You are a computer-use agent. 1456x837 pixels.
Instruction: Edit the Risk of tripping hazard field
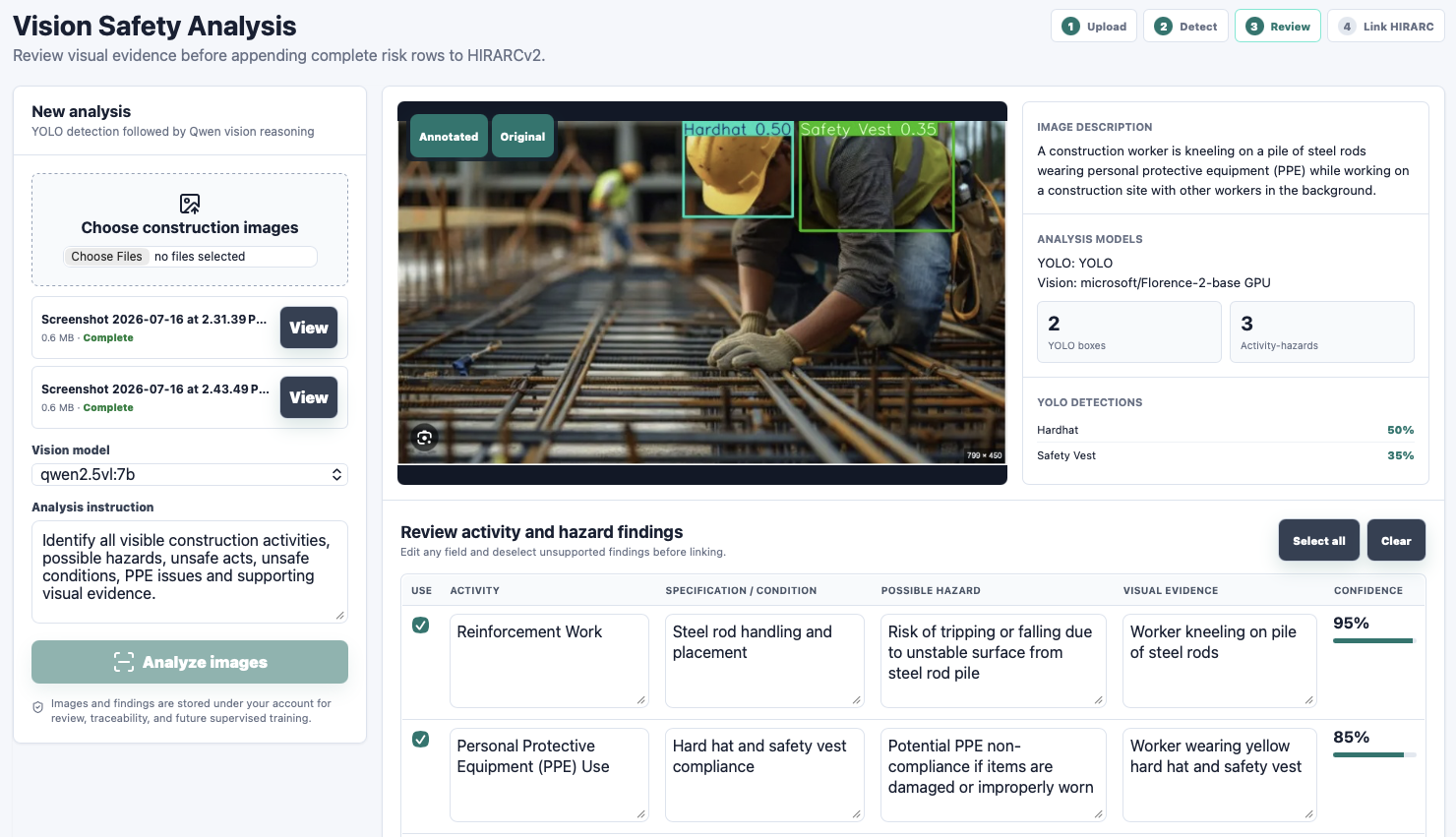click(994, 661)
